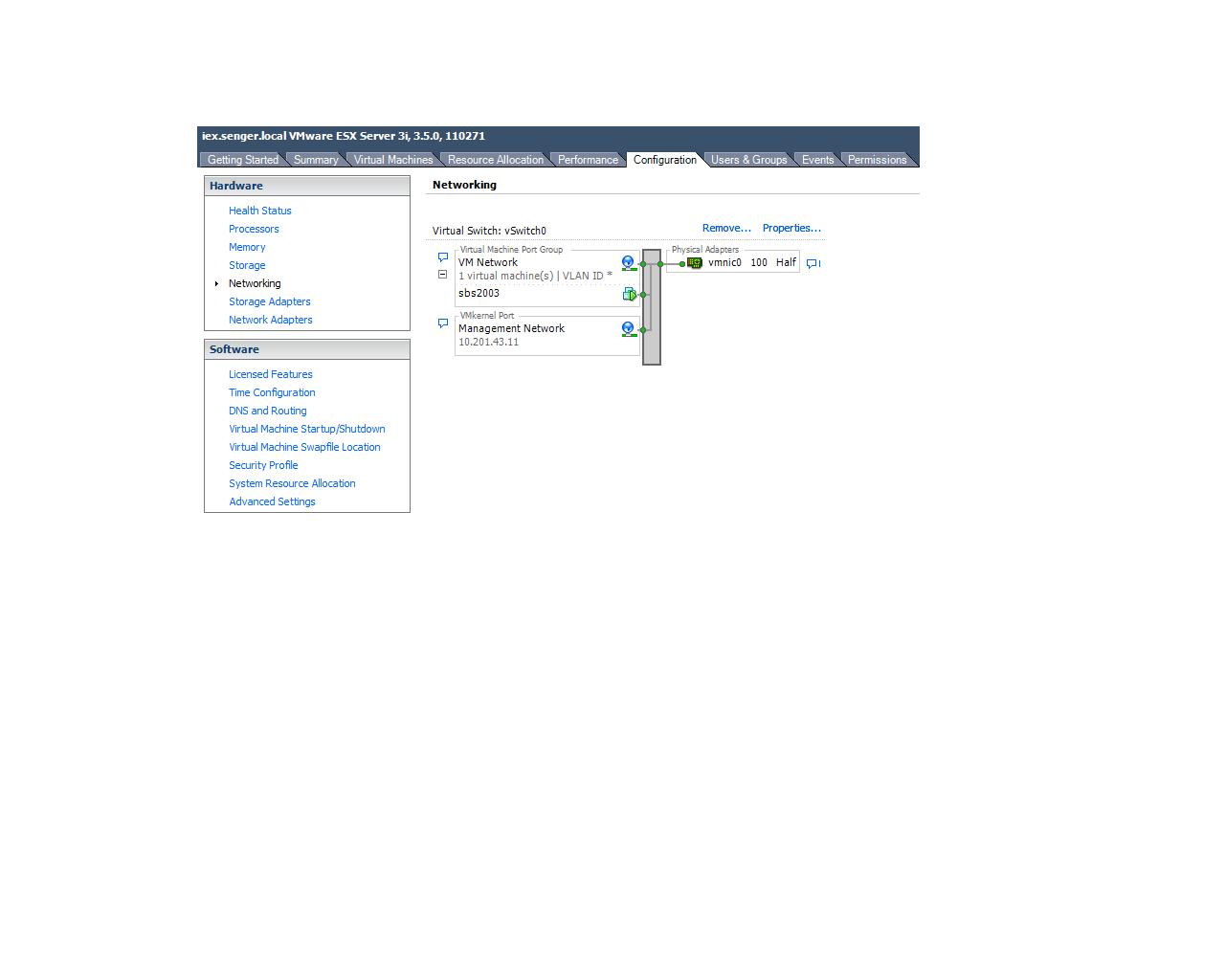Click the arrow marker beside Networking in Hardware
Screen dimensions: 1225x980
[x=216, y=283]
